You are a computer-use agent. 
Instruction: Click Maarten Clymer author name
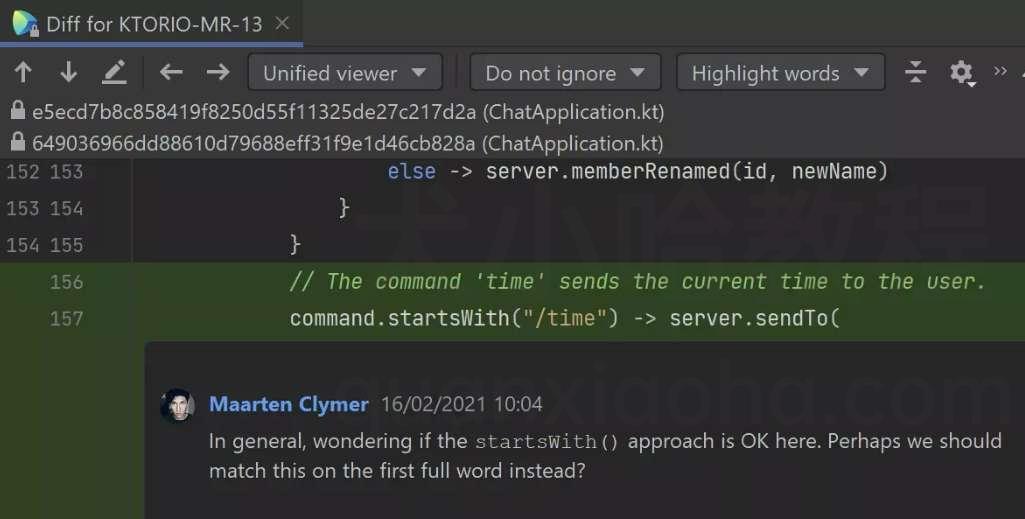point(288,404)
